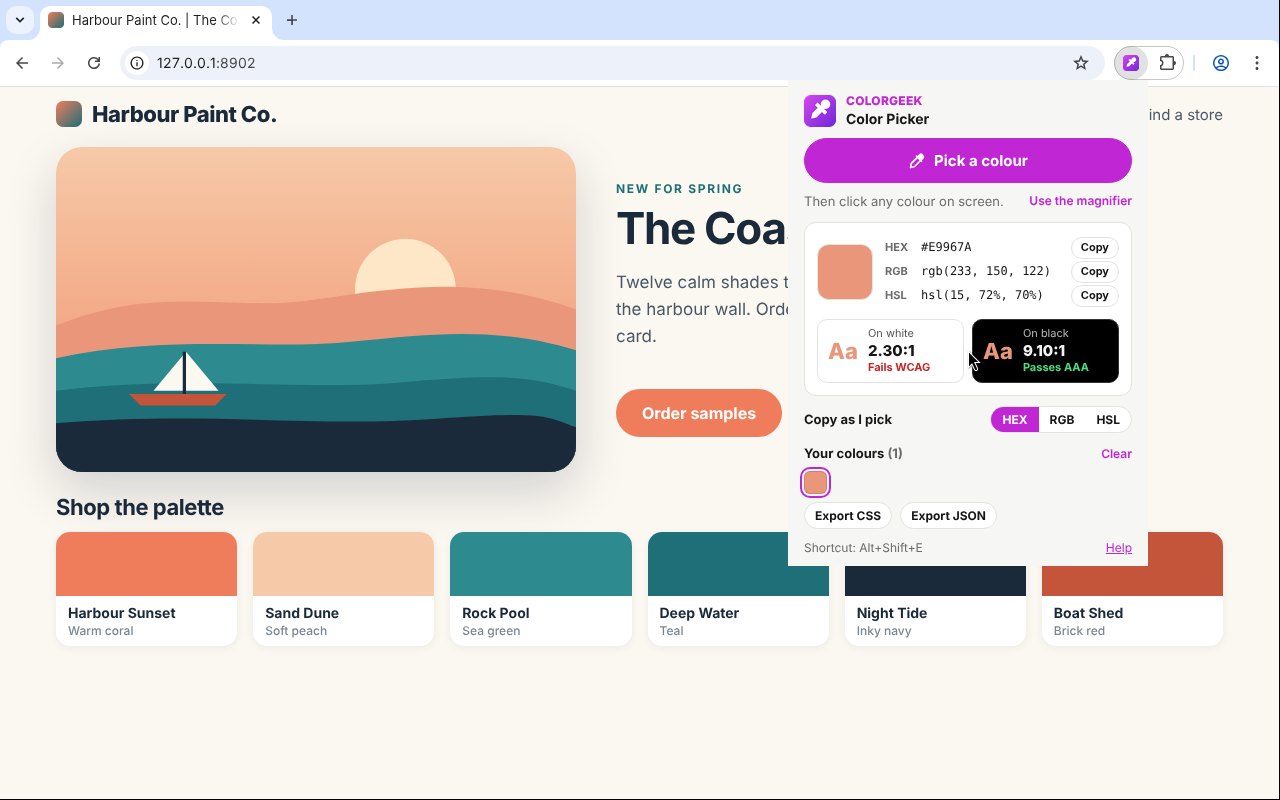Image resolution: width=1280 pixels, height=800 pixels.
Task: Click the Harbour Paint Co. site title
Action: (x=184, y=115)
